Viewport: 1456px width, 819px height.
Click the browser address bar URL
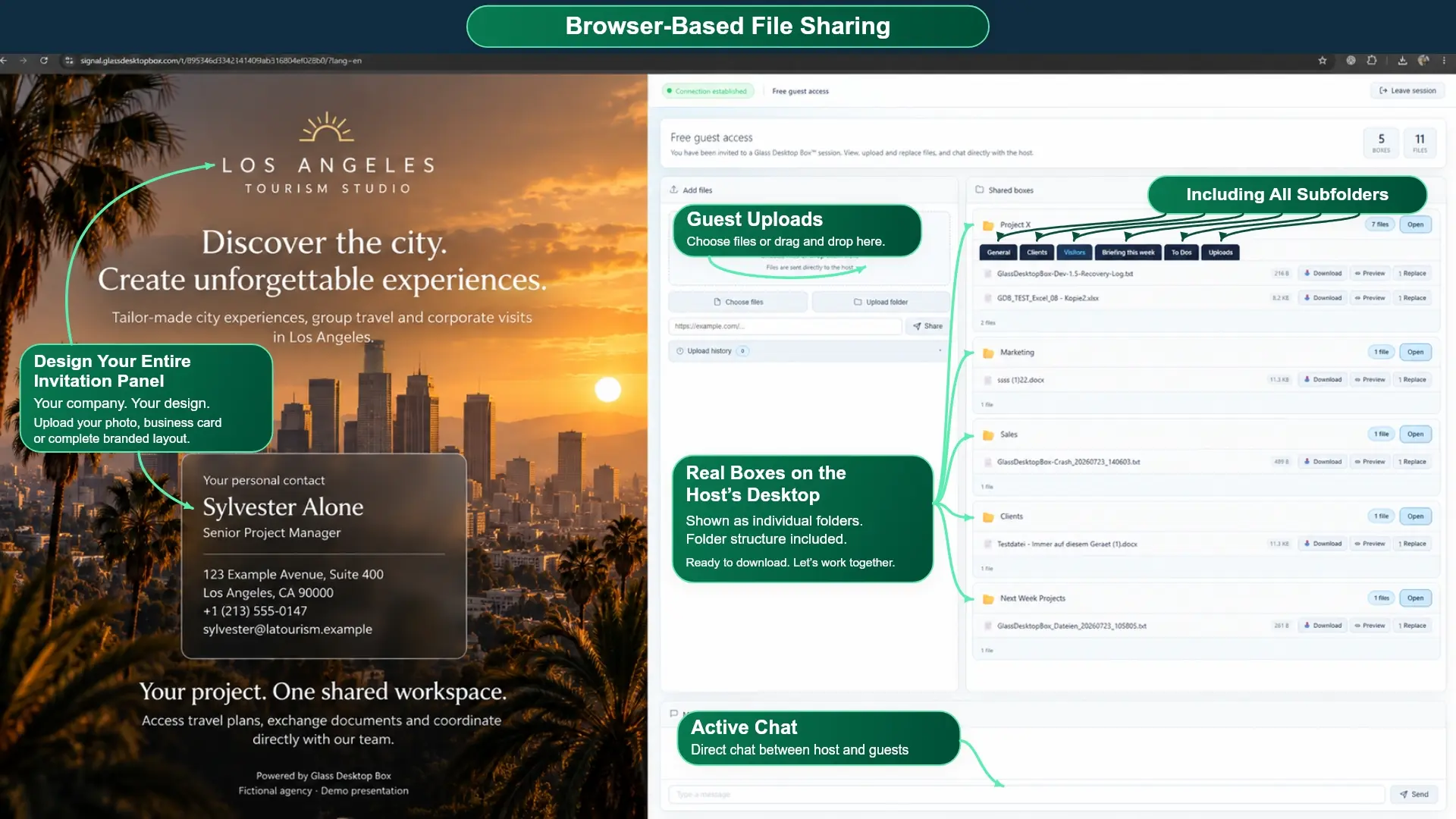[x=221, y=61]
